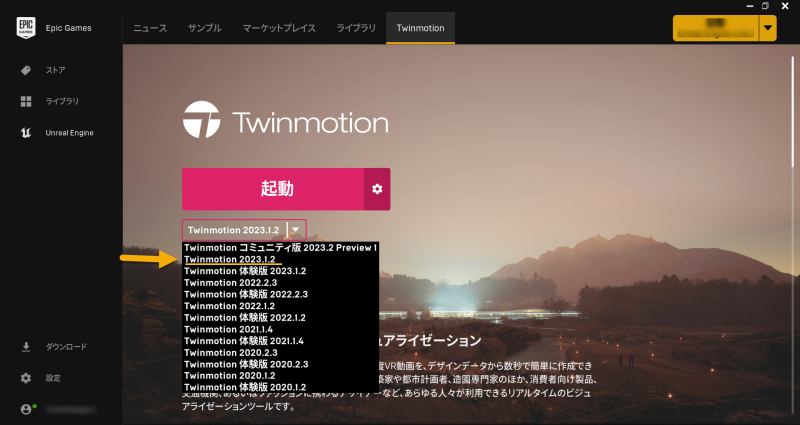This screenshot has width=800, height=425.
Task: Click the restore window button
Action: [x=765, y=6]
